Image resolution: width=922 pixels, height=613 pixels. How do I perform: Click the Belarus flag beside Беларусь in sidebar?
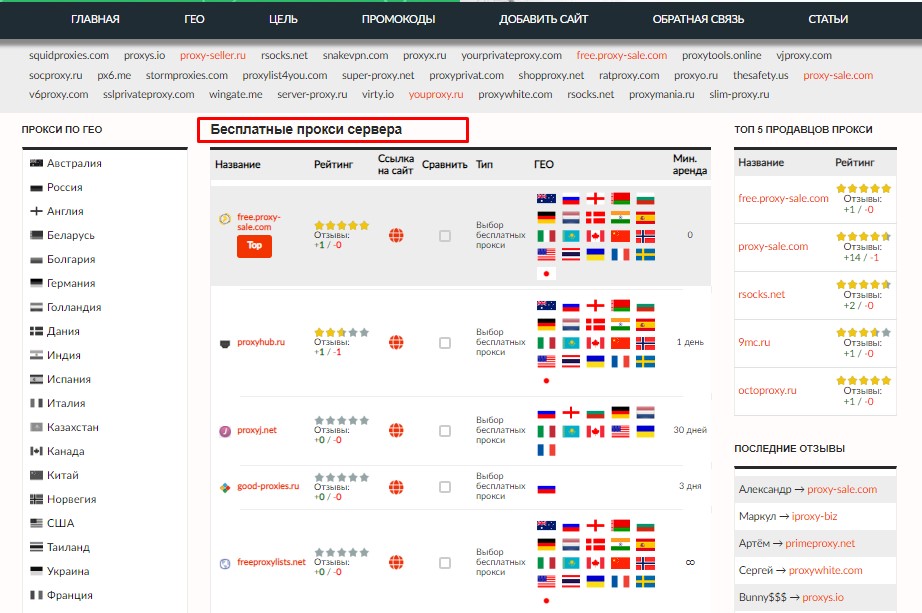[36, 235]
